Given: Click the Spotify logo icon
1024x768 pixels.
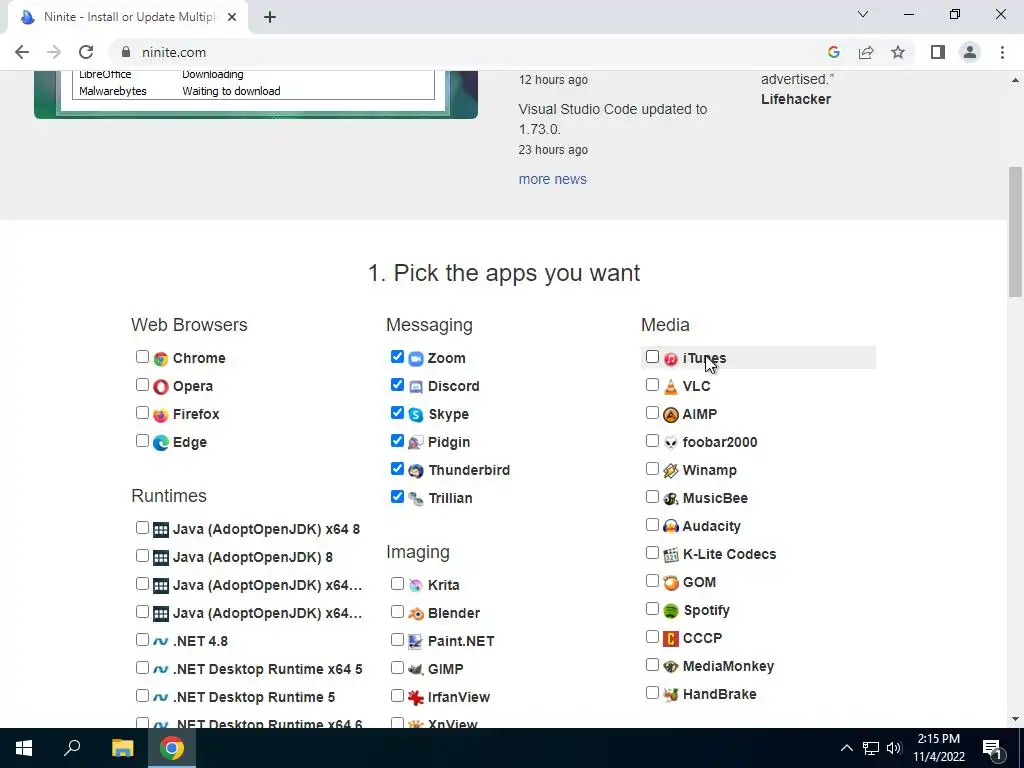Looking at the screenshot, I should (x=671, y=611).
